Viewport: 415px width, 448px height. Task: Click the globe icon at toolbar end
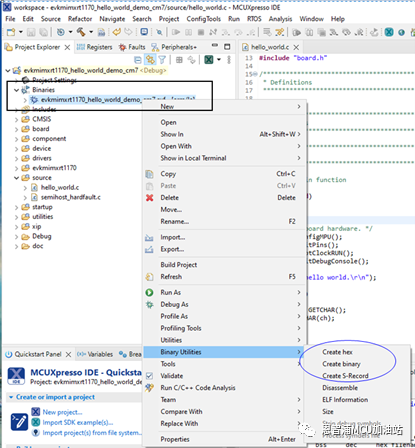click(401, 32)
